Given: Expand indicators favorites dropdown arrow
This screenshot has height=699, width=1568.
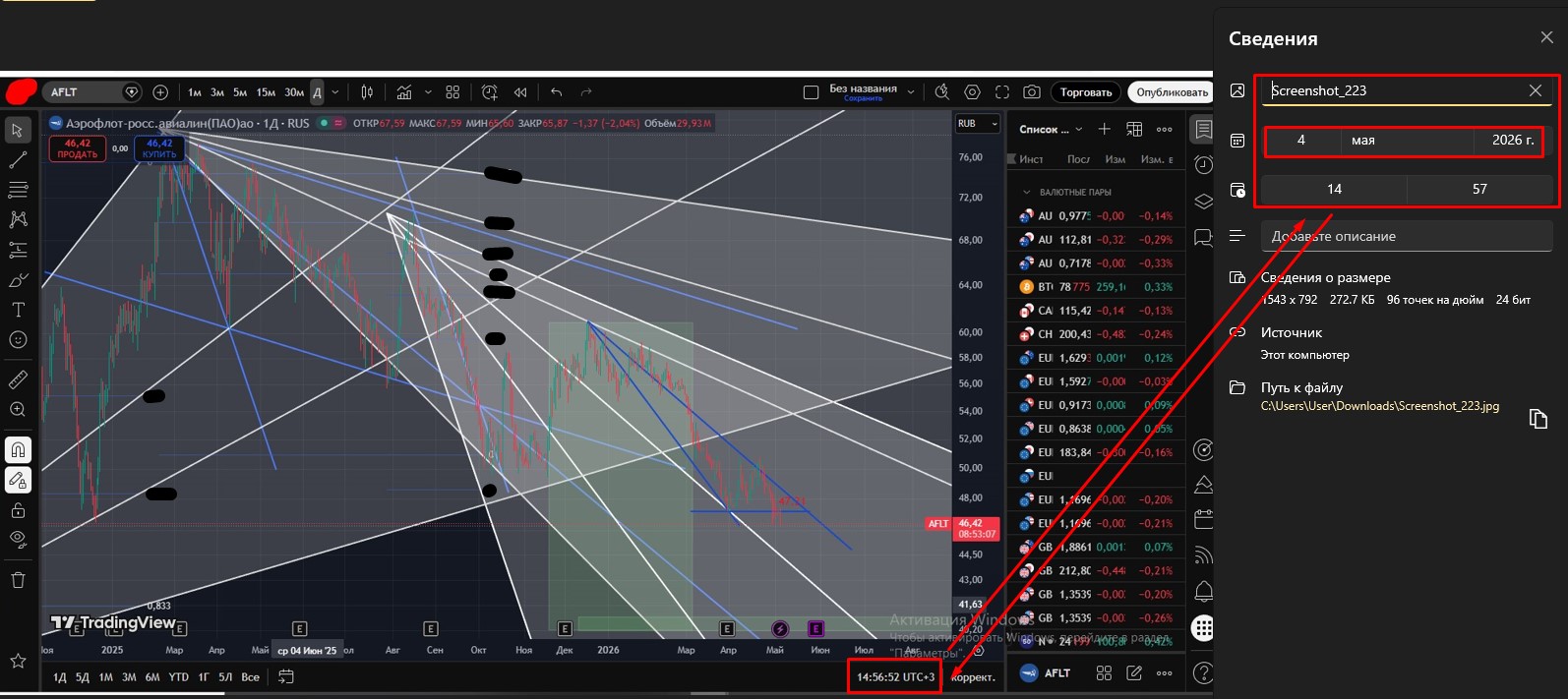Looking at the screenshot, I should (x=428, y=92).
